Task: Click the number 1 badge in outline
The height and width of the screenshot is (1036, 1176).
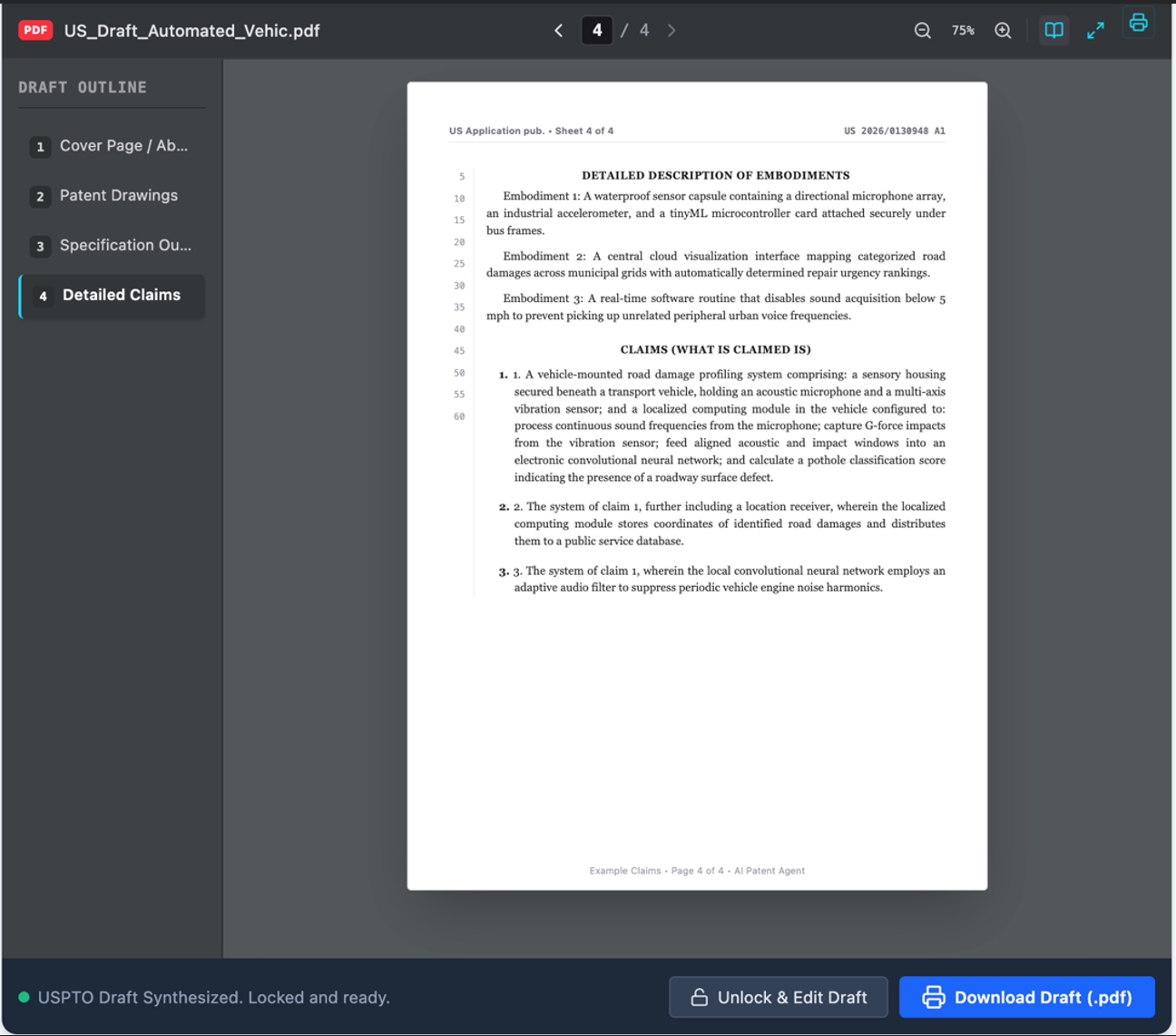Action: [40, 147]
